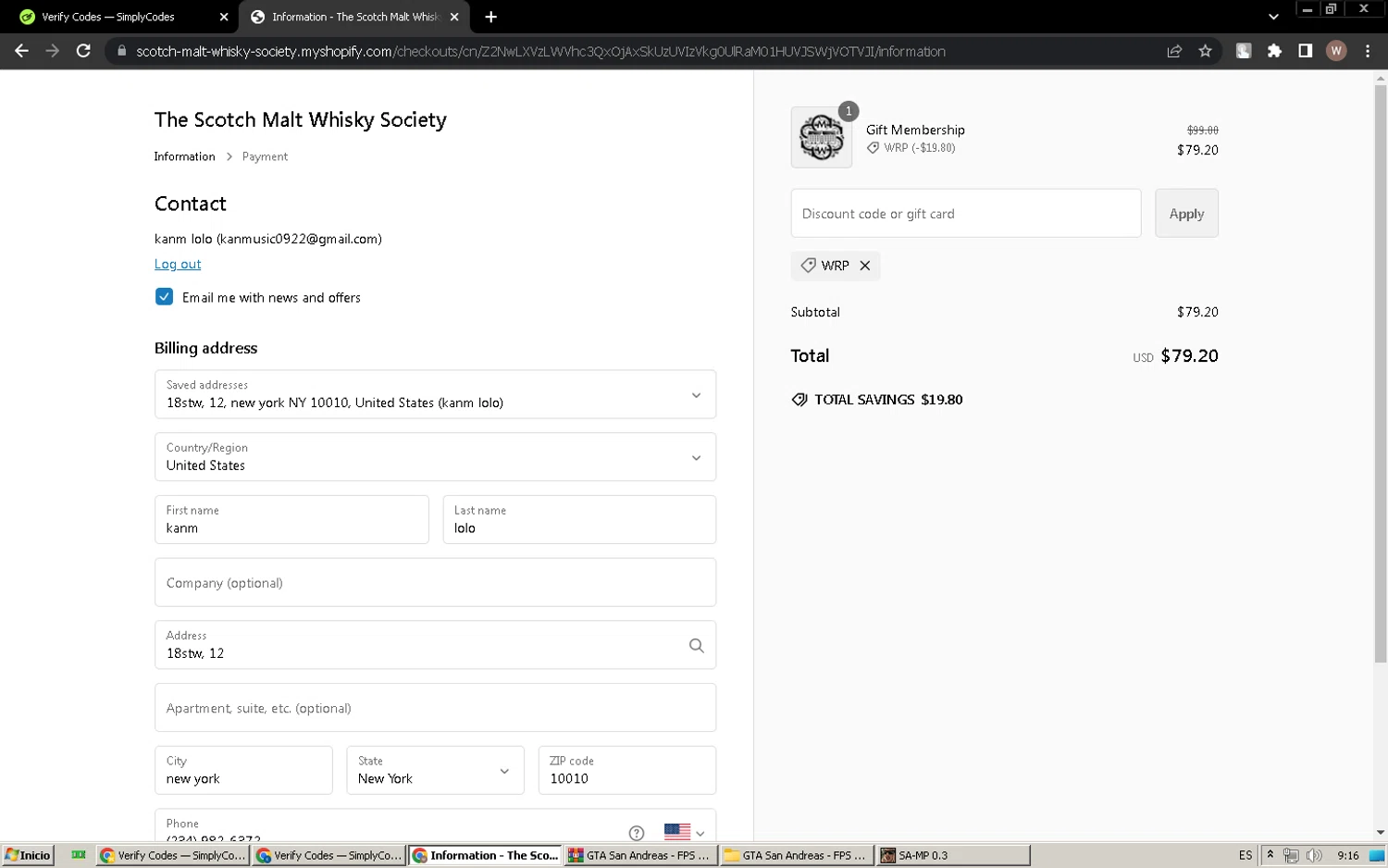
Task: Click the WRP (-$19.80) discount text
Action: tap(919, 148)
